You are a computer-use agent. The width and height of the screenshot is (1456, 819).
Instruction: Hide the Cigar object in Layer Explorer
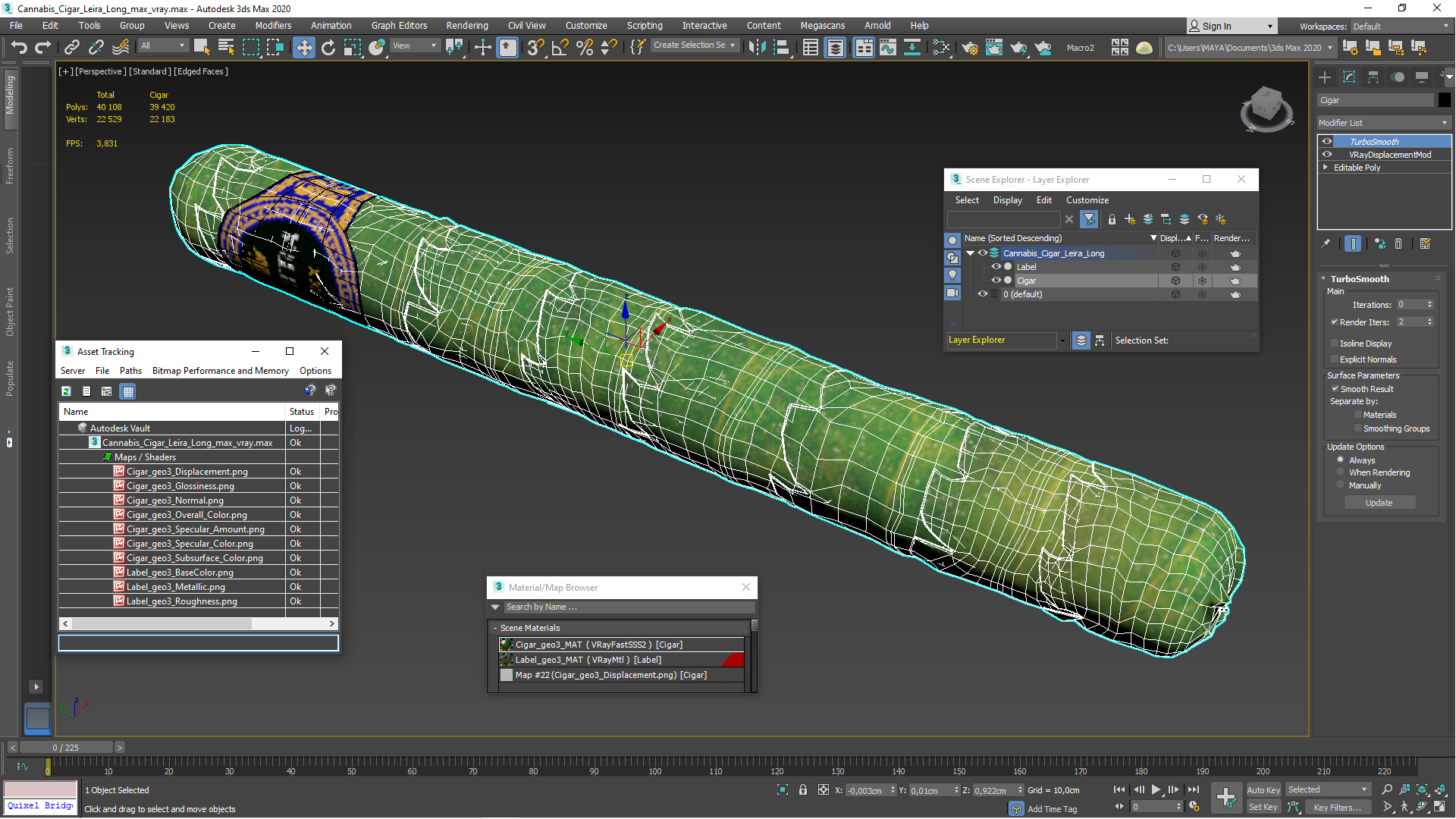click(x=996, y=281)
